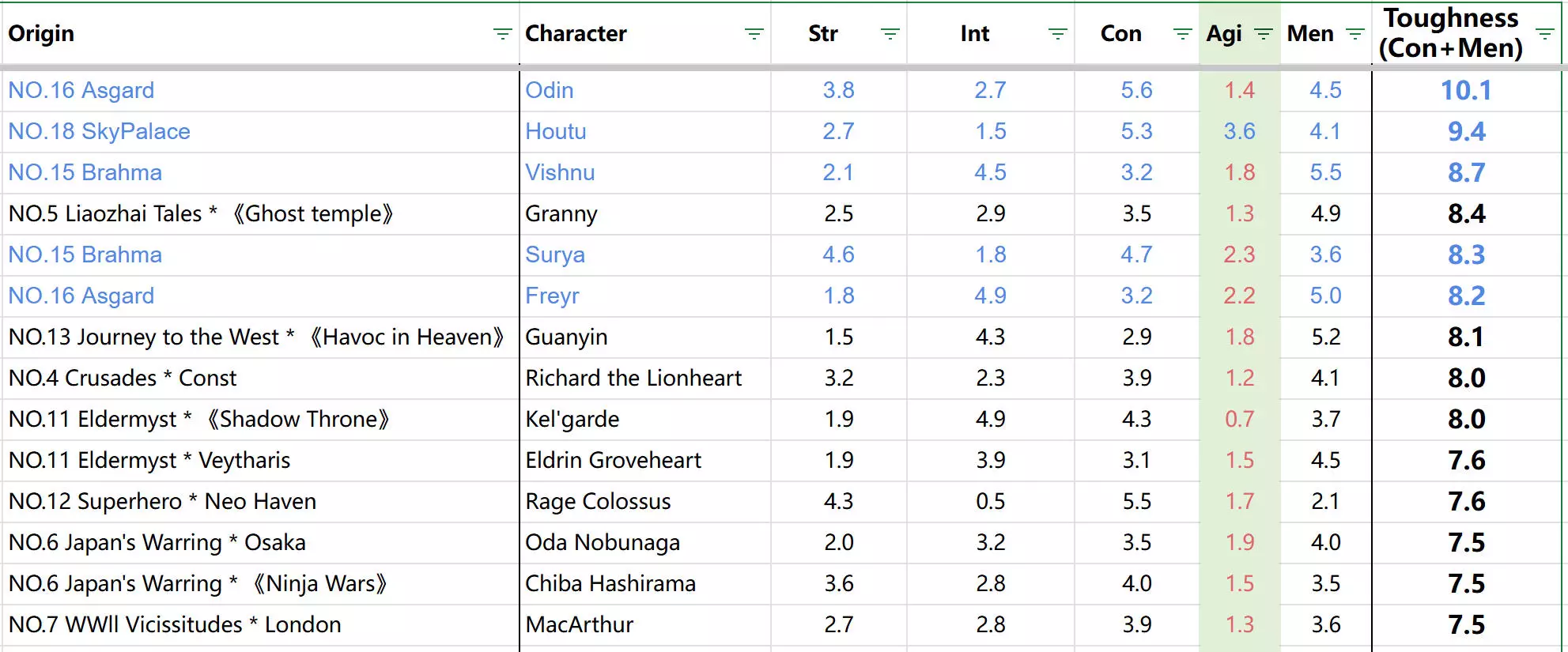Viewport: 1568px width, 652px height.
Task: Open the Origin column filter icon
Action: click(502, 34)
